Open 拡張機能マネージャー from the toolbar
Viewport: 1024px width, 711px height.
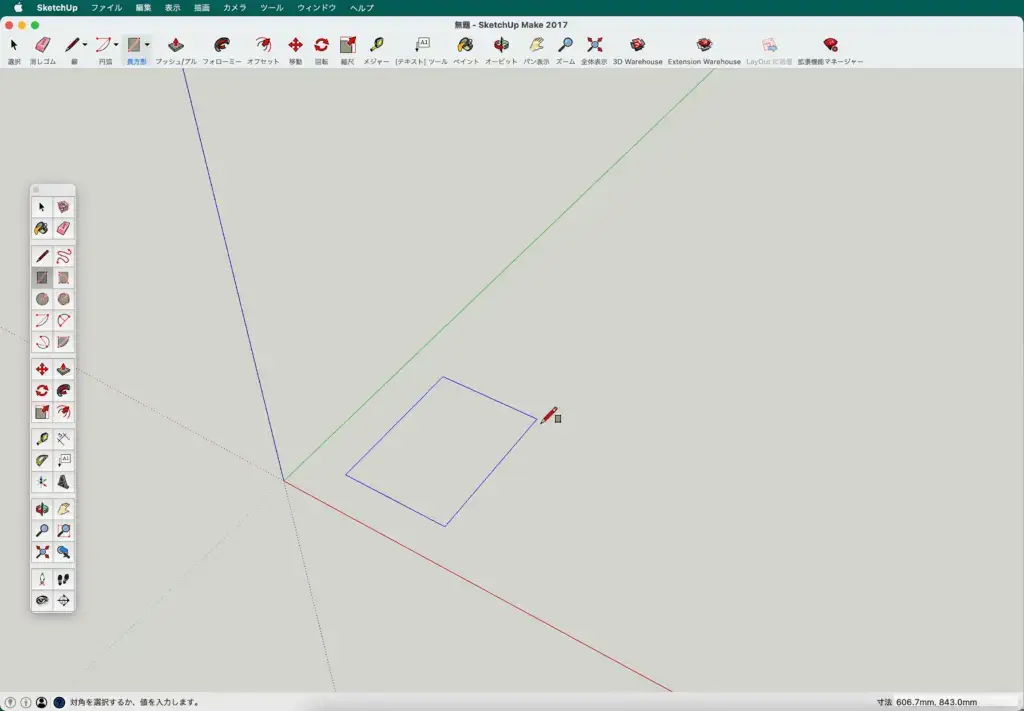[830, 51]
